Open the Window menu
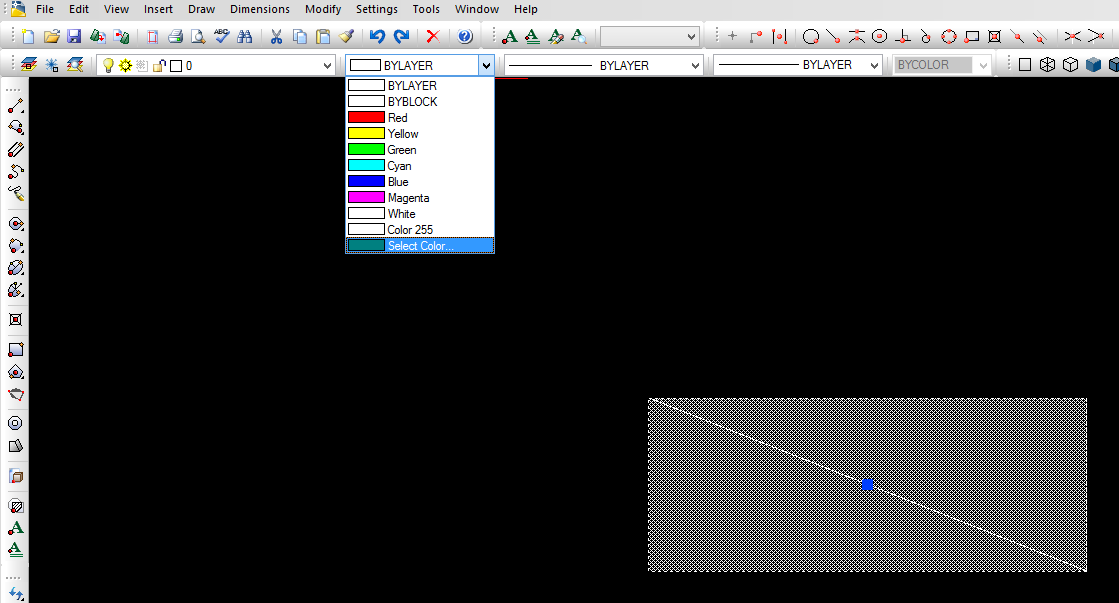 [477, 9]
